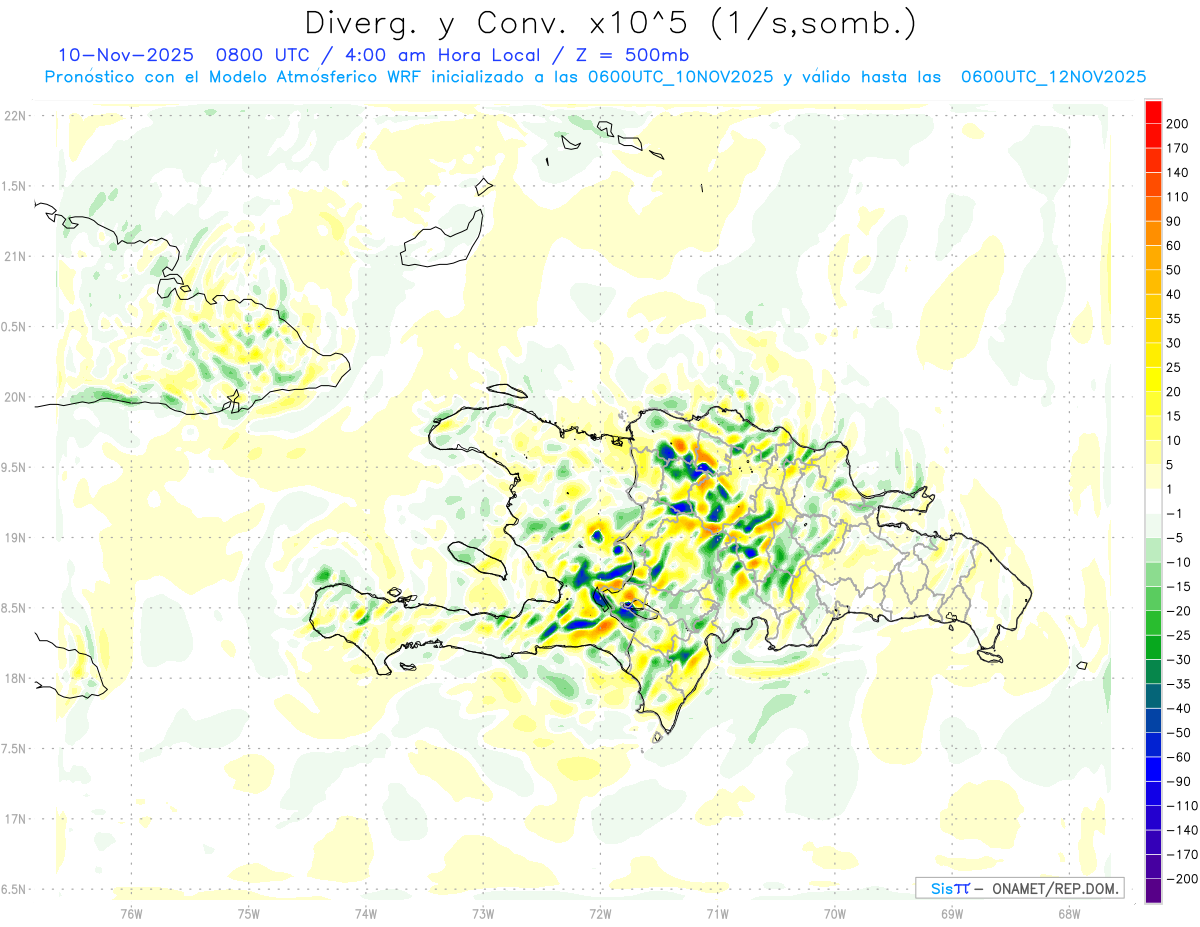Click the colorbar value '170'
Viewport: 1200px width, 927px height.
click(x=1177, y=148)
